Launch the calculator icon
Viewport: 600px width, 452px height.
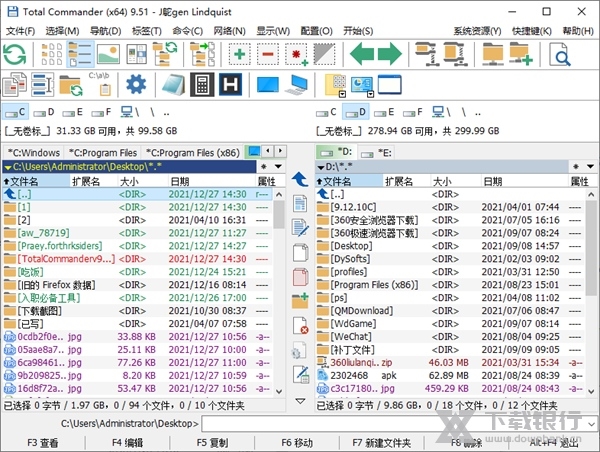point(202,84)
